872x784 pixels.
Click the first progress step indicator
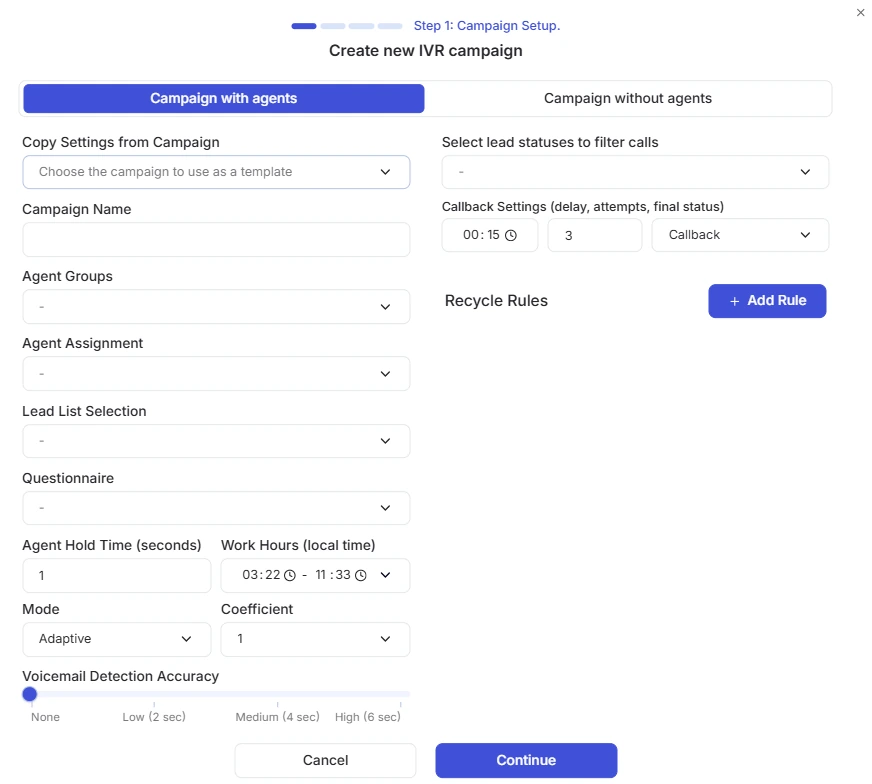(x=304, y=26)
